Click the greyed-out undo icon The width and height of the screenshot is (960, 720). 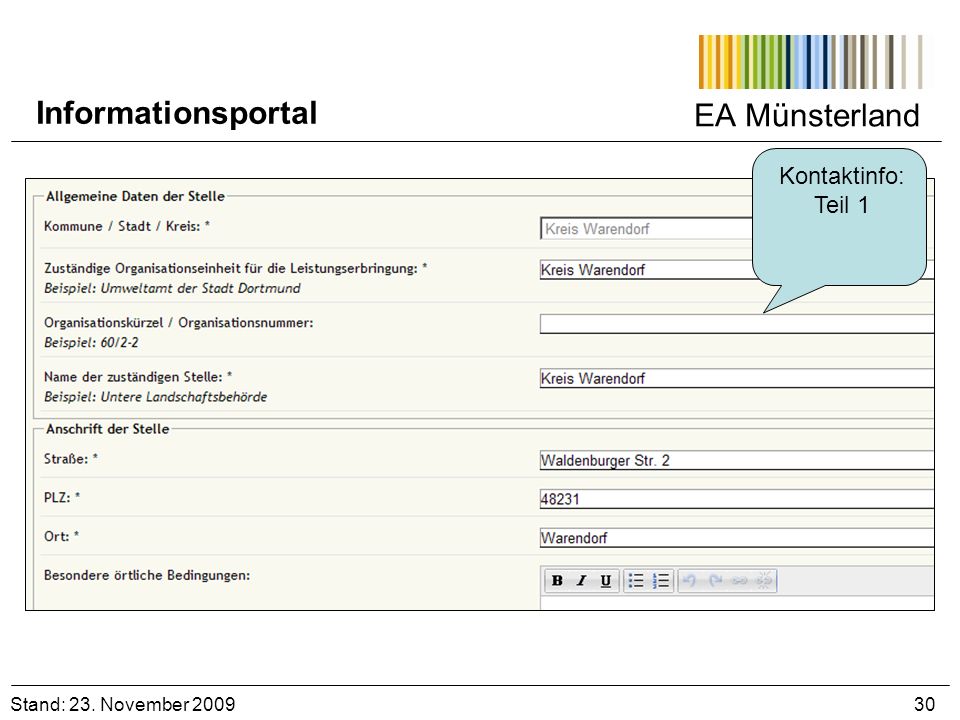(x=690, y=580)
